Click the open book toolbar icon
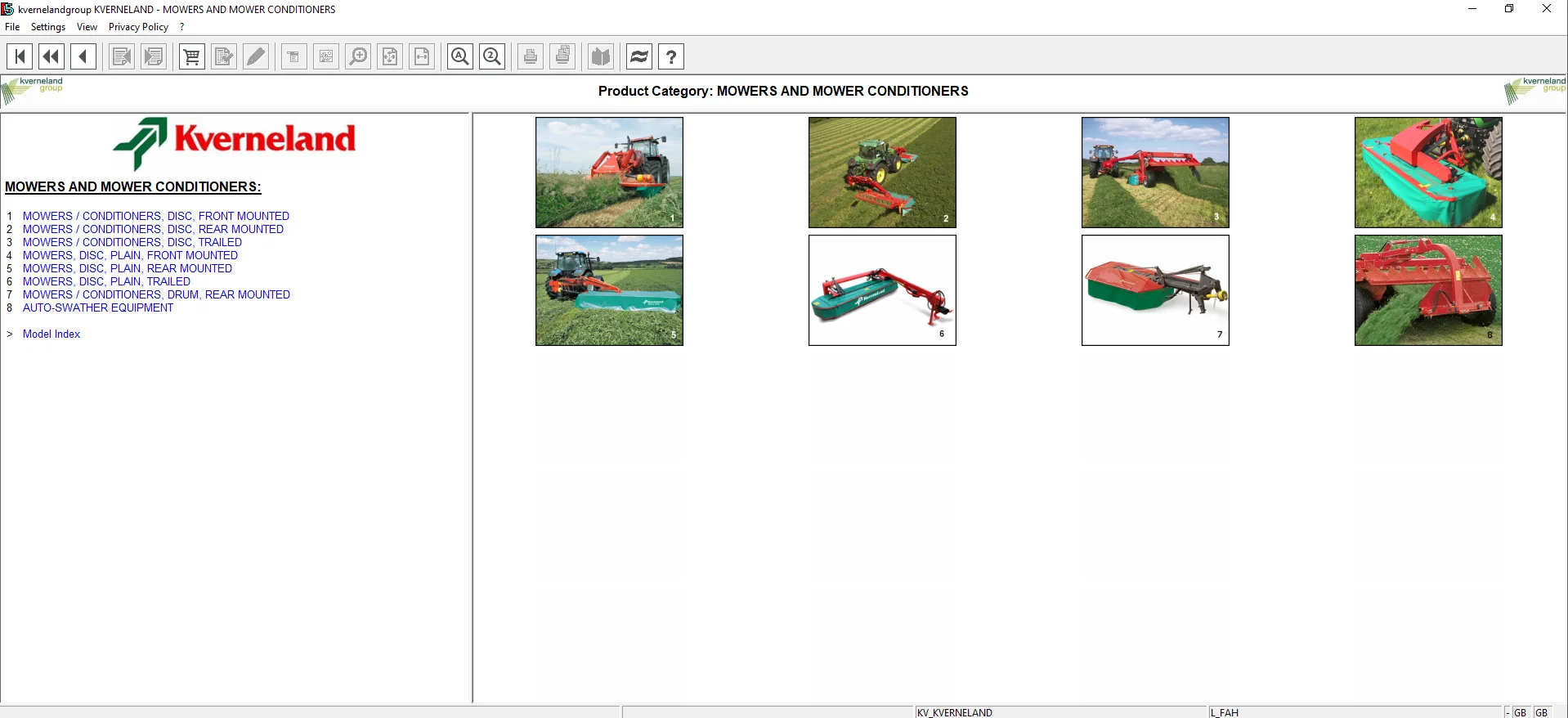The height and width of the screenshot is (718, 1568). (x=601, y=56)
